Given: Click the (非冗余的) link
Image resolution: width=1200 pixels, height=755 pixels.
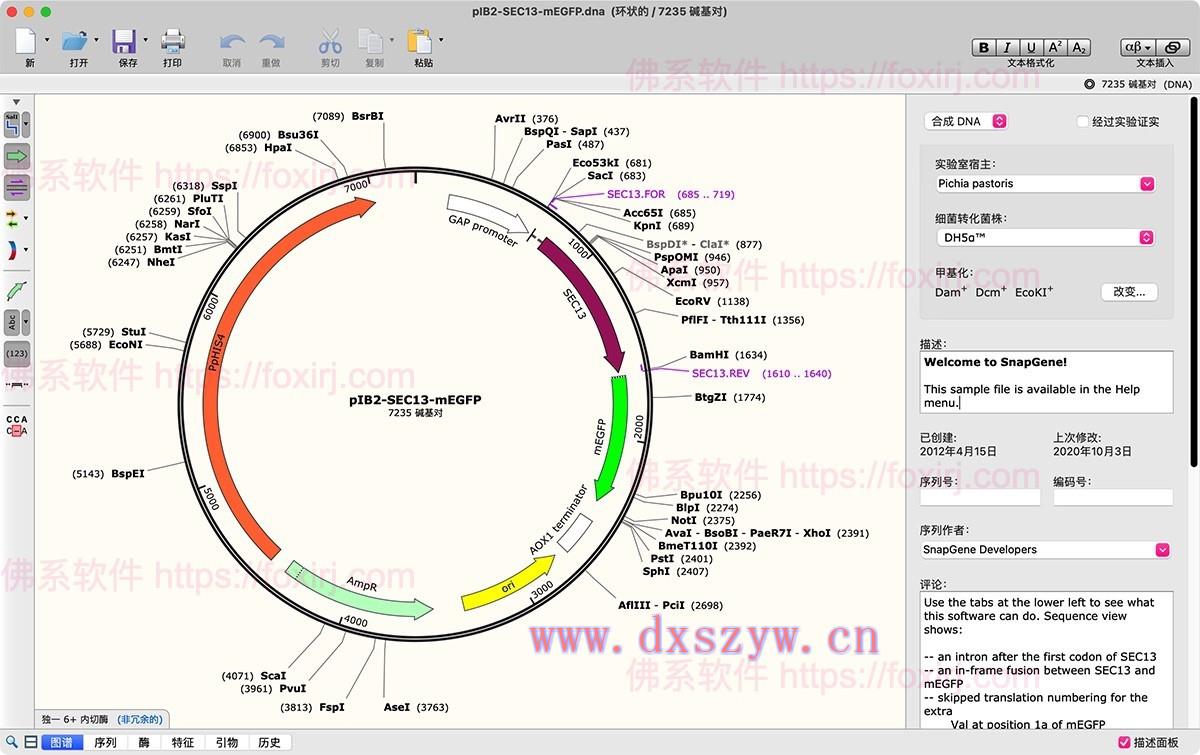Looking at the screenshot, I should (140, 719).
